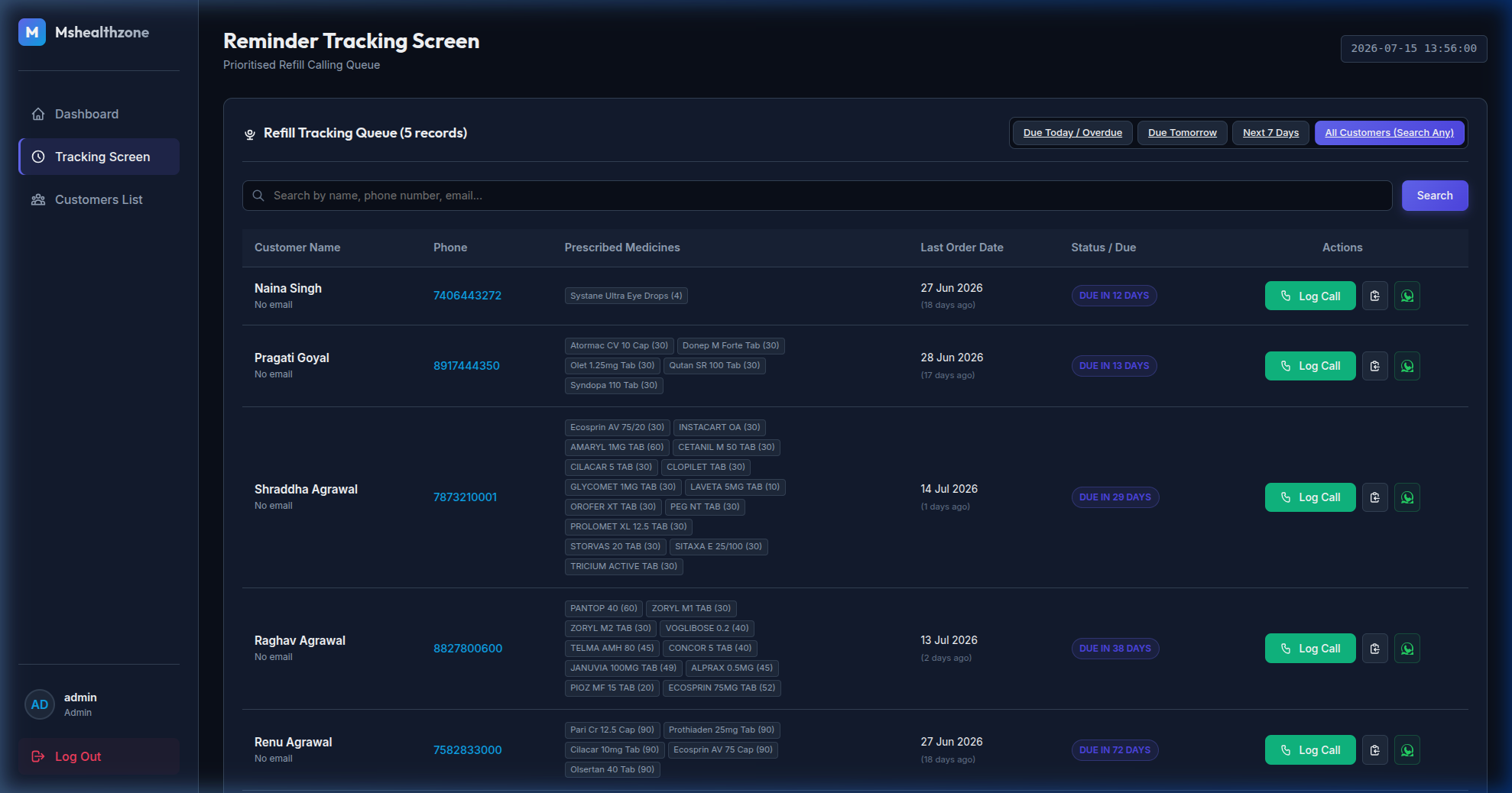Viewport: 1512px width, 793px height.
Task: Open Dashboard from the sidebar
Action: point(99,114)
